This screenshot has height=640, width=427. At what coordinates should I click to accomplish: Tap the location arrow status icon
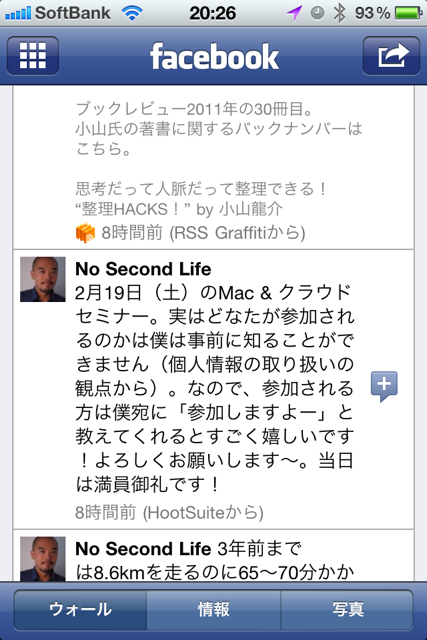tap(294, 13)
